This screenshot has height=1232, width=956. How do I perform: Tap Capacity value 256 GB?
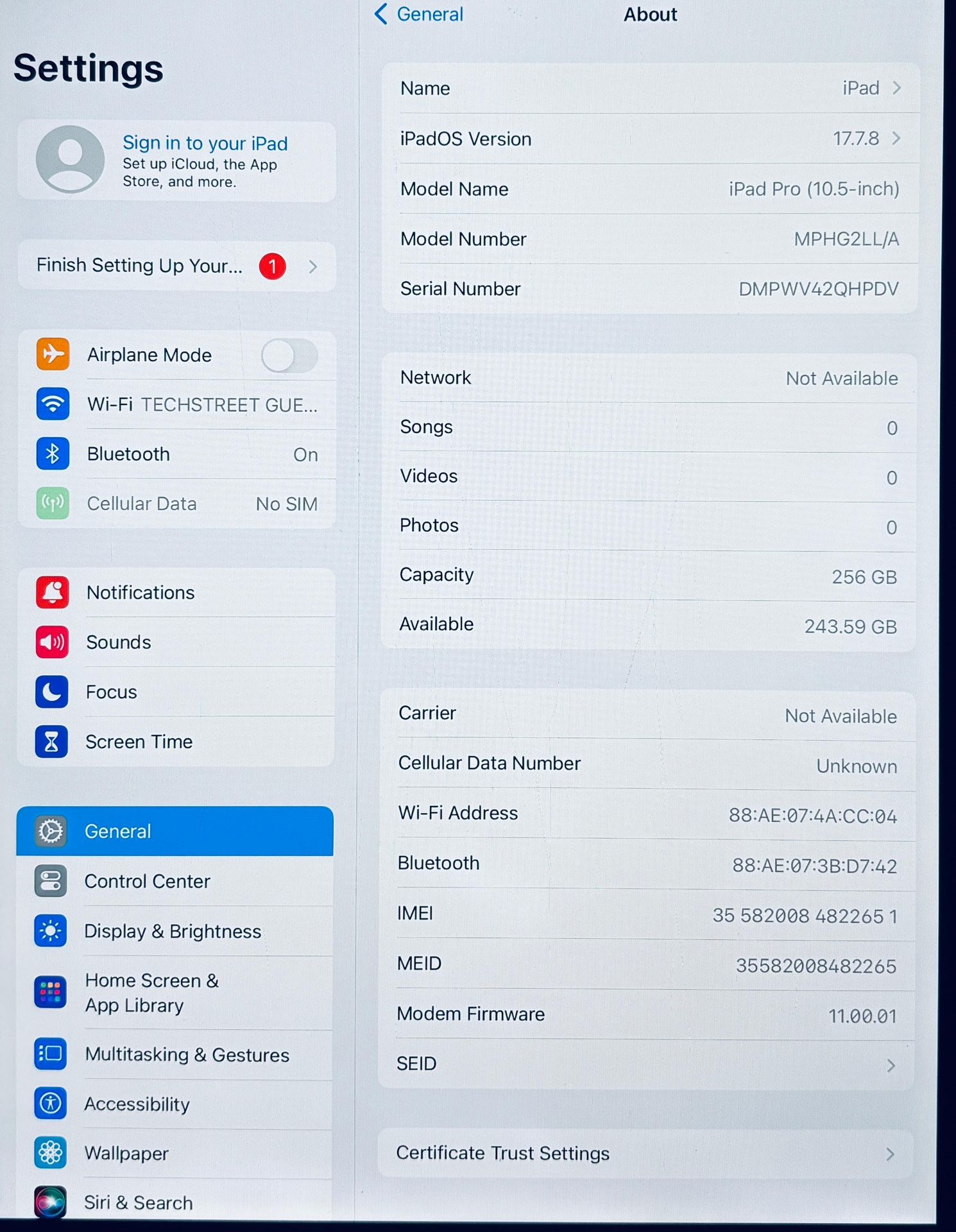coord(864,577)
